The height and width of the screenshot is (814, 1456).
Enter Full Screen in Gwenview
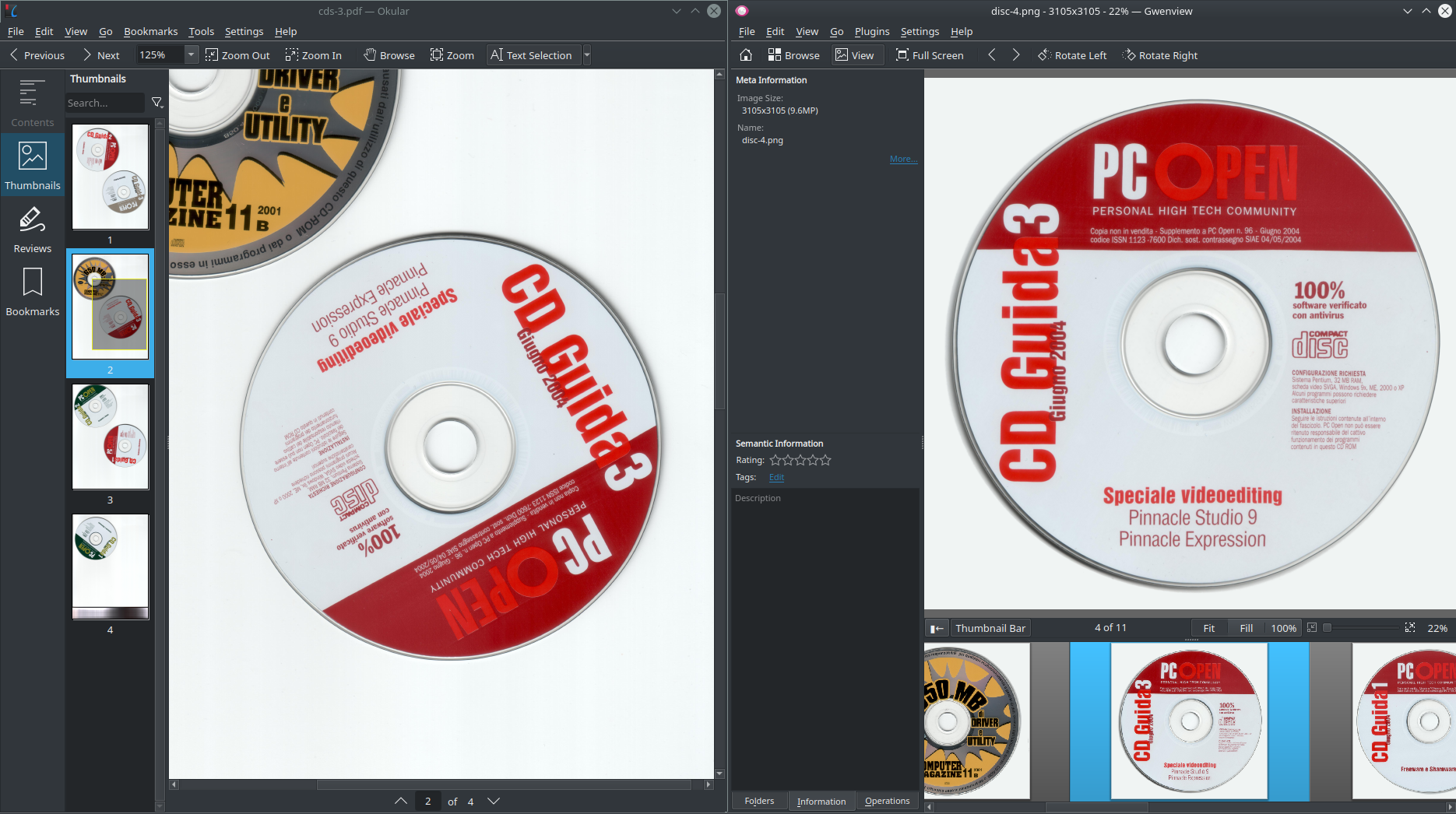(x=930, y=55)
